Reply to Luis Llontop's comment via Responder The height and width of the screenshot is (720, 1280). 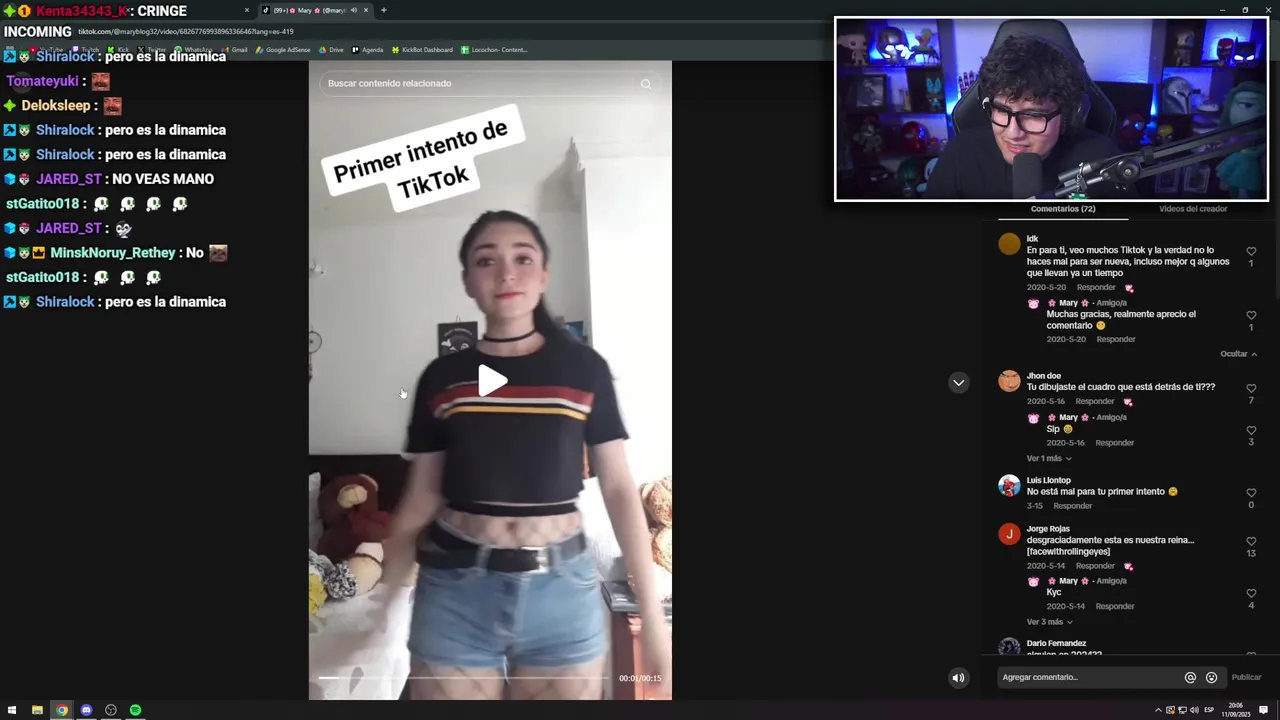click(x=1073, y=506)
